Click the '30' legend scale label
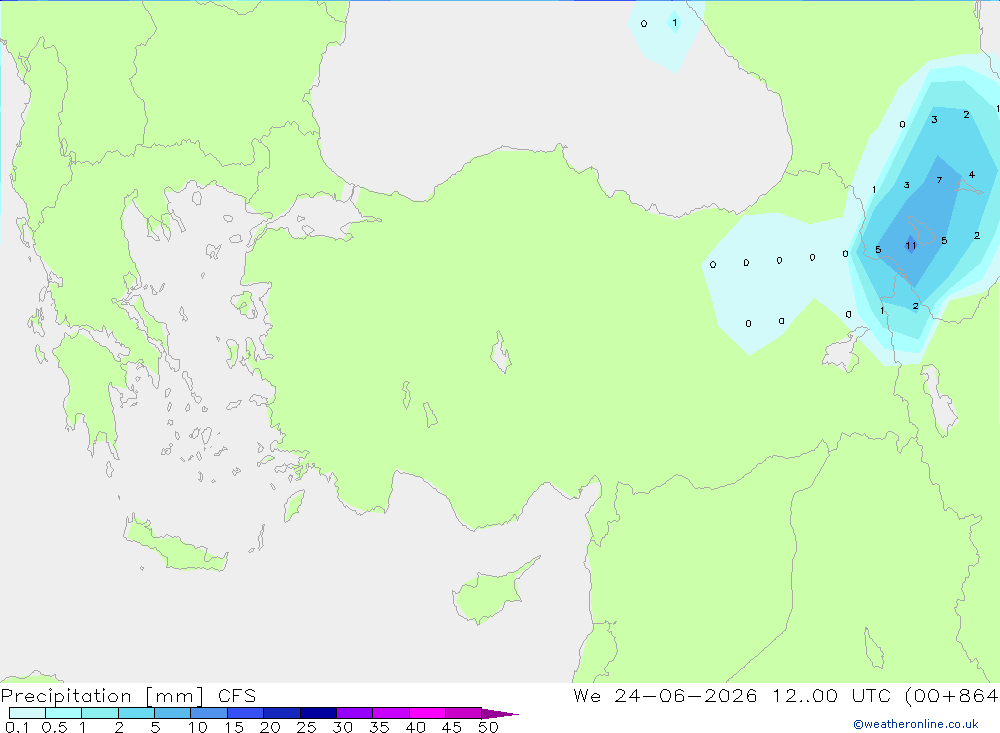Screen dimensions: 1000x733 click(343, 727)
